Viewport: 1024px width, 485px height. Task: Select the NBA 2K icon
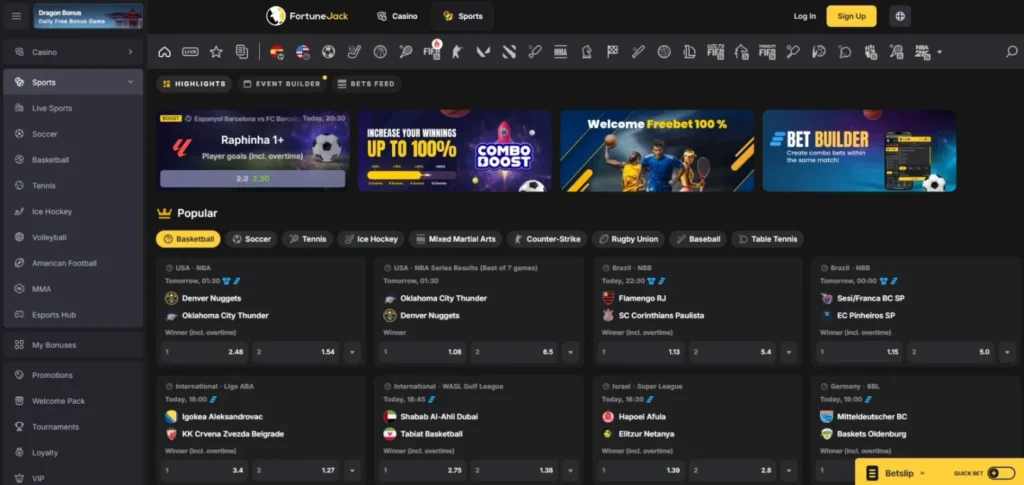point(922,52)
